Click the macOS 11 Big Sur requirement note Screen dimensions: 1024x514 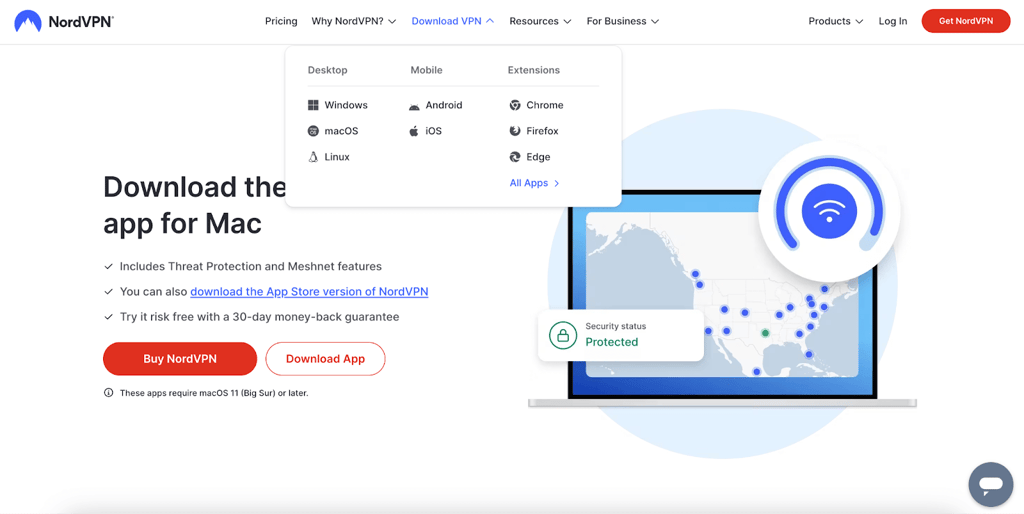pos(214,393)
